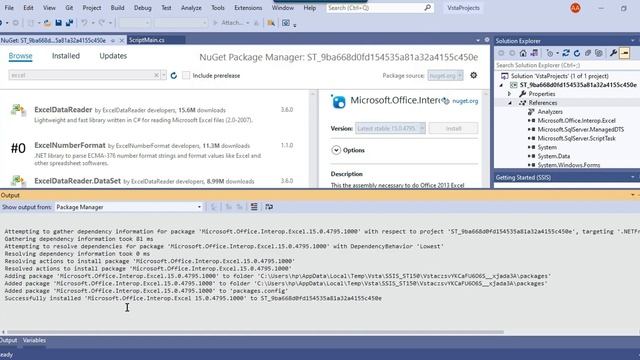Image resolution: width=640 pixels, height=360 pixels.
Task: Click the Search (Ctrl+Q) box
Action: pyautogui.click(x=380, y=8)
